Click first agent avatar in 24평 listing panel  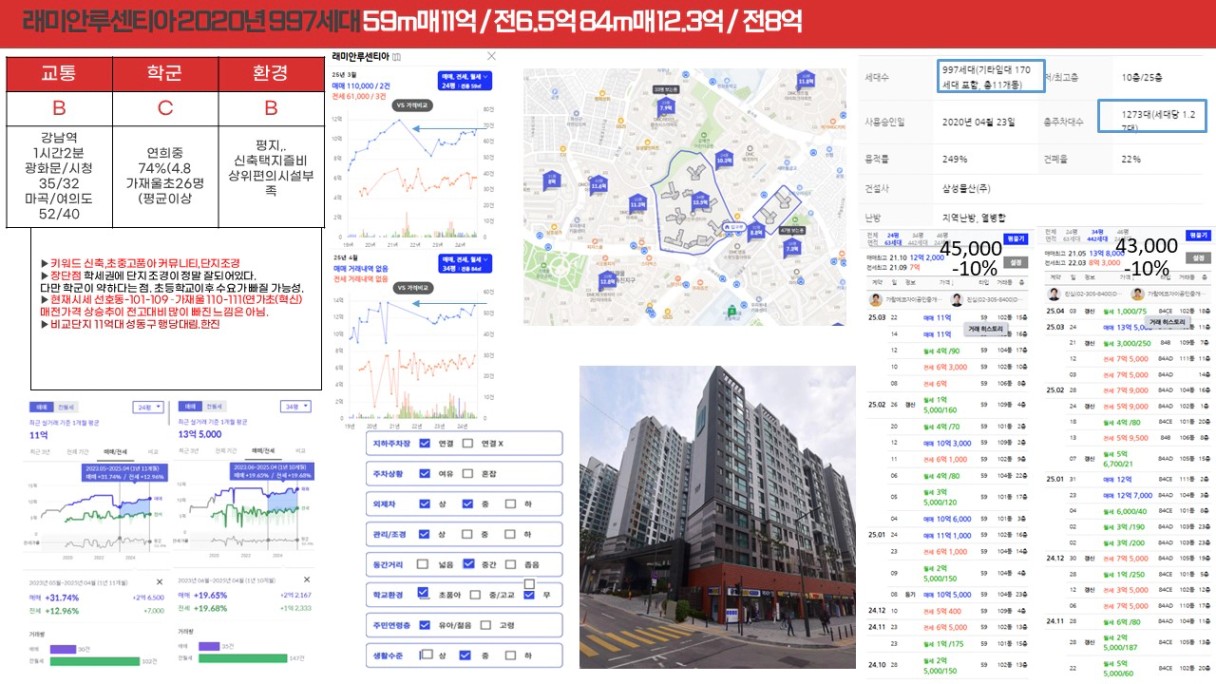875,298
